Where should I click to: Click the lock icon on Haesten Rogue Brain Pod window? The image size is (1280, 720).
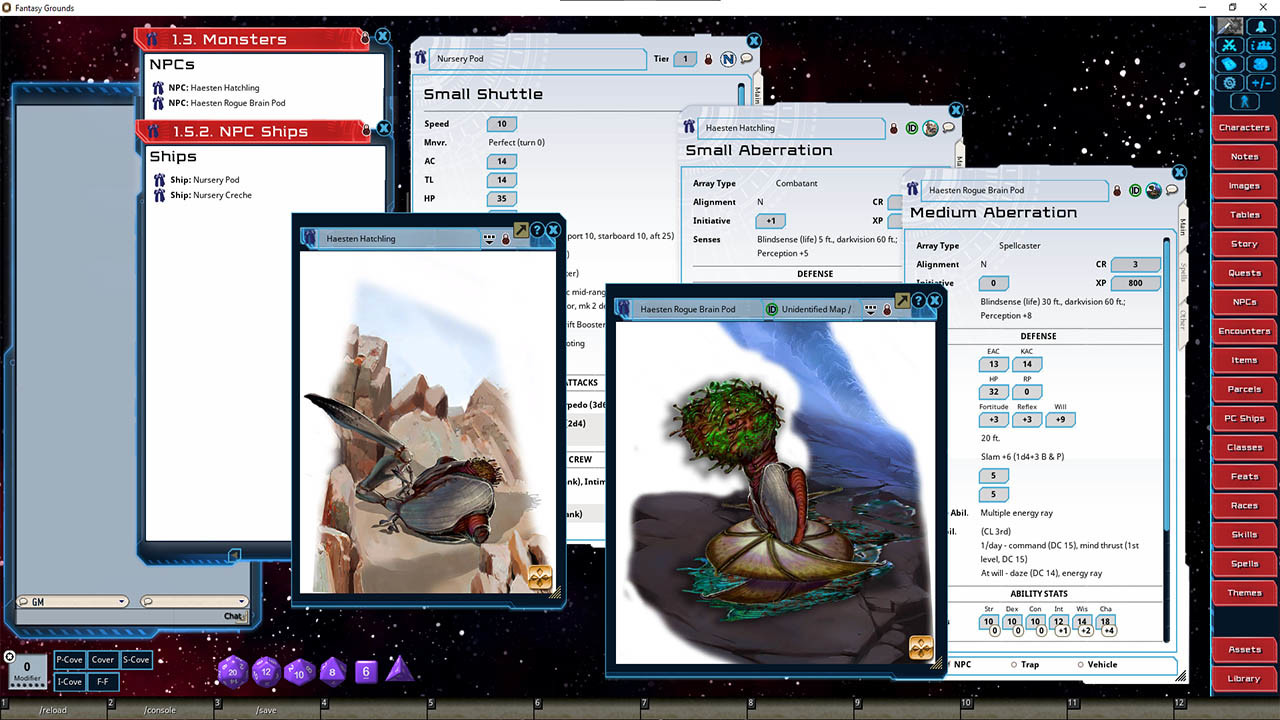point(1117,189)
